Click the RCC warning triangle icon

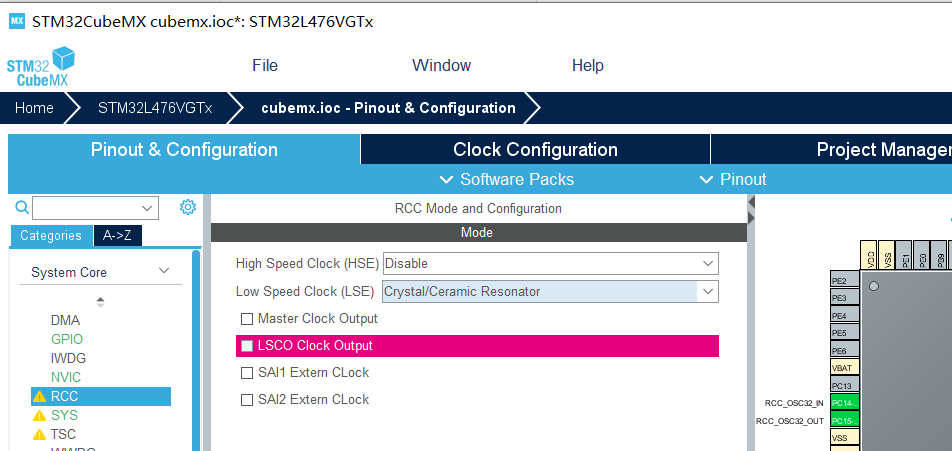pyautogui.click(x=39, y=397)
